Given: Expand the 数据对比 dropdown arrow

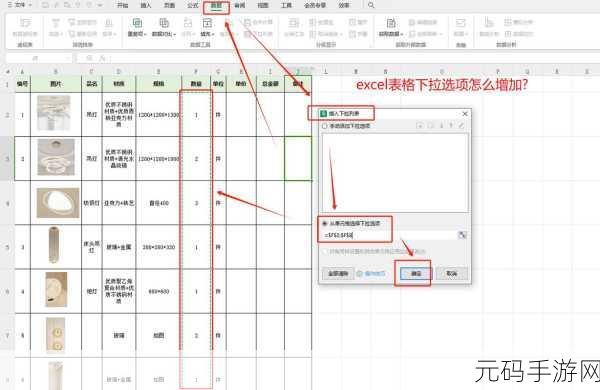Looking at the screenshot, I should (x=174, y=34).
